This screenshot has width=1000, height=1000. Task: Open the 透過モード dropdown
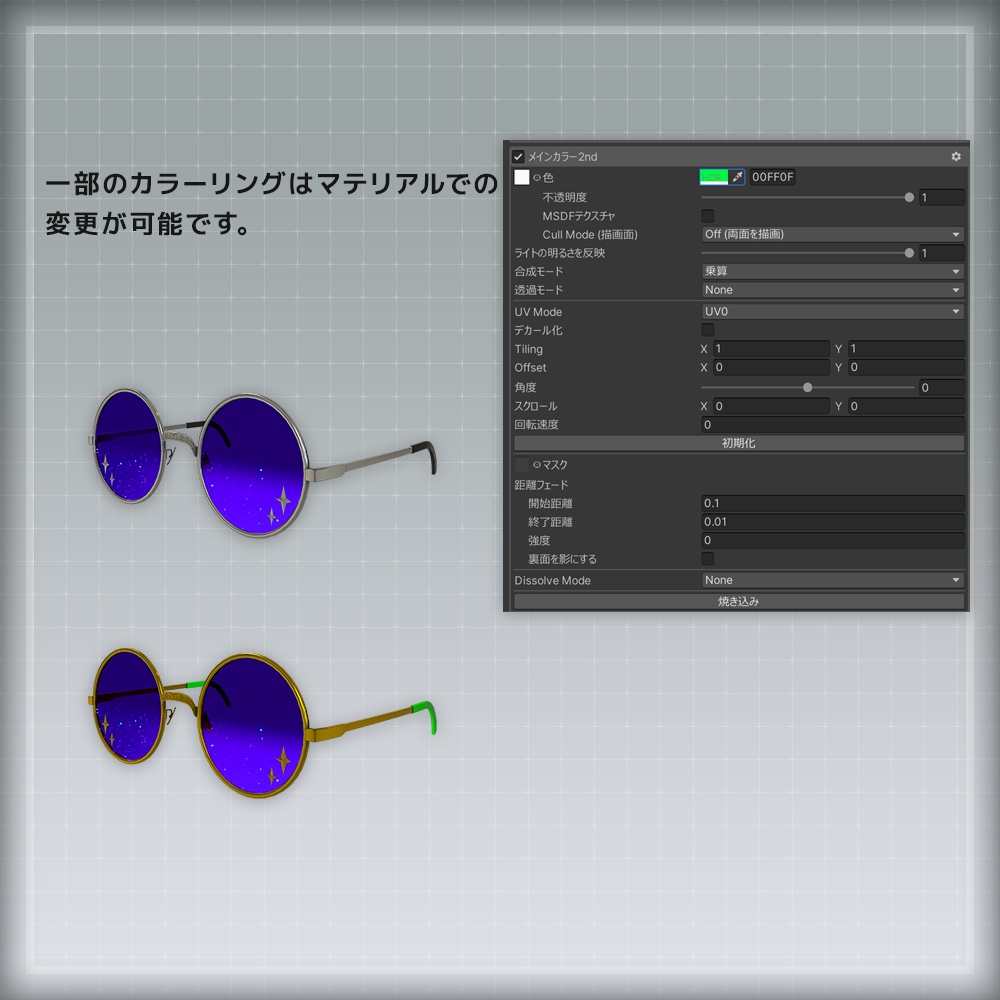tap(832, 290)
